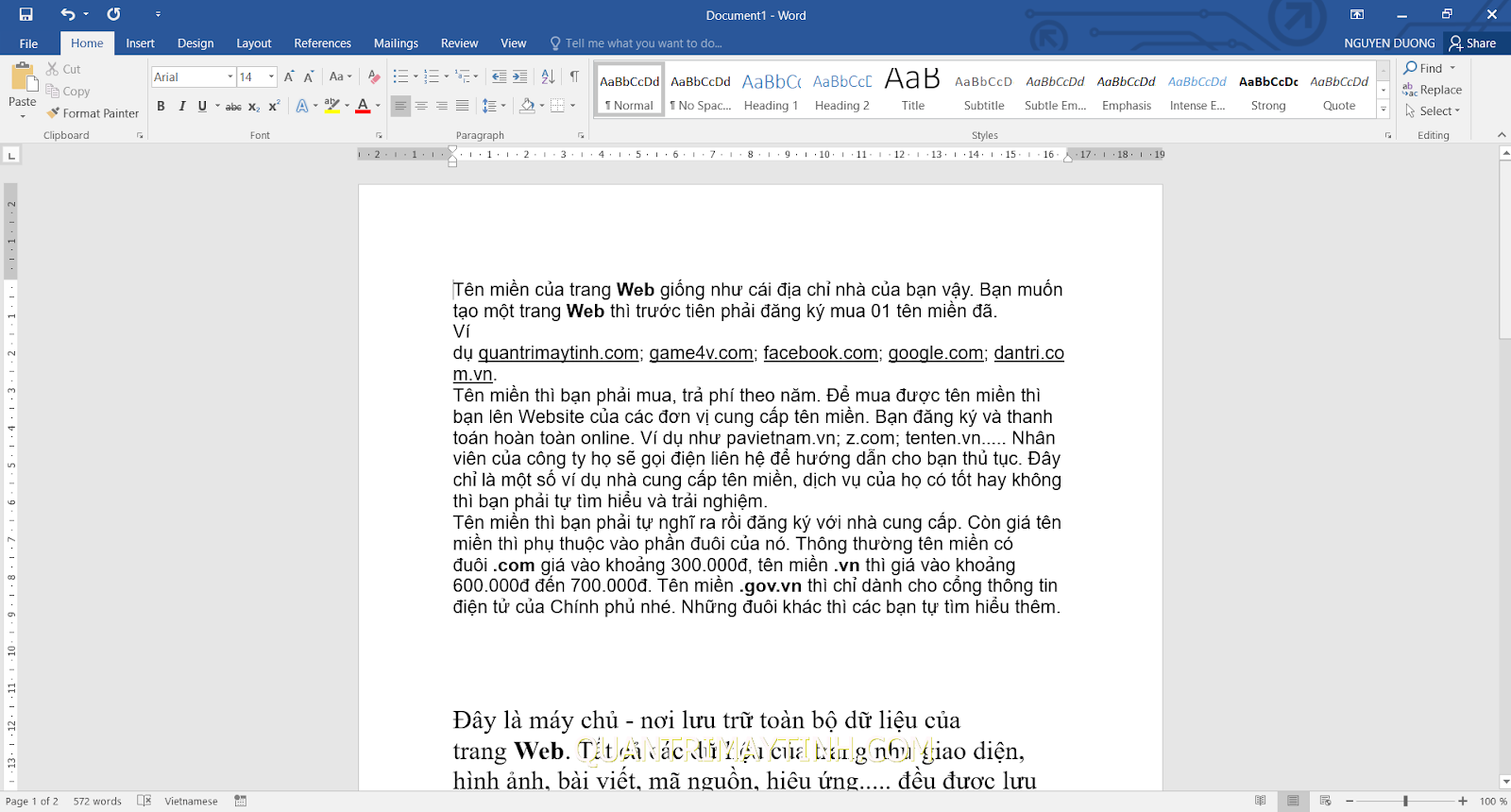Open the Numbering list dropdown arrow

(x=447, y=76)
